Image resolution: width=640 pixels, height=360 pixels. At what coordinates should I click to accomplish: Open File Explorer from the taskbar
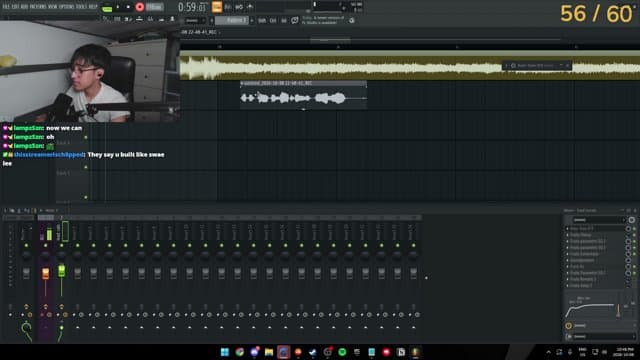(x=269, y=352)
